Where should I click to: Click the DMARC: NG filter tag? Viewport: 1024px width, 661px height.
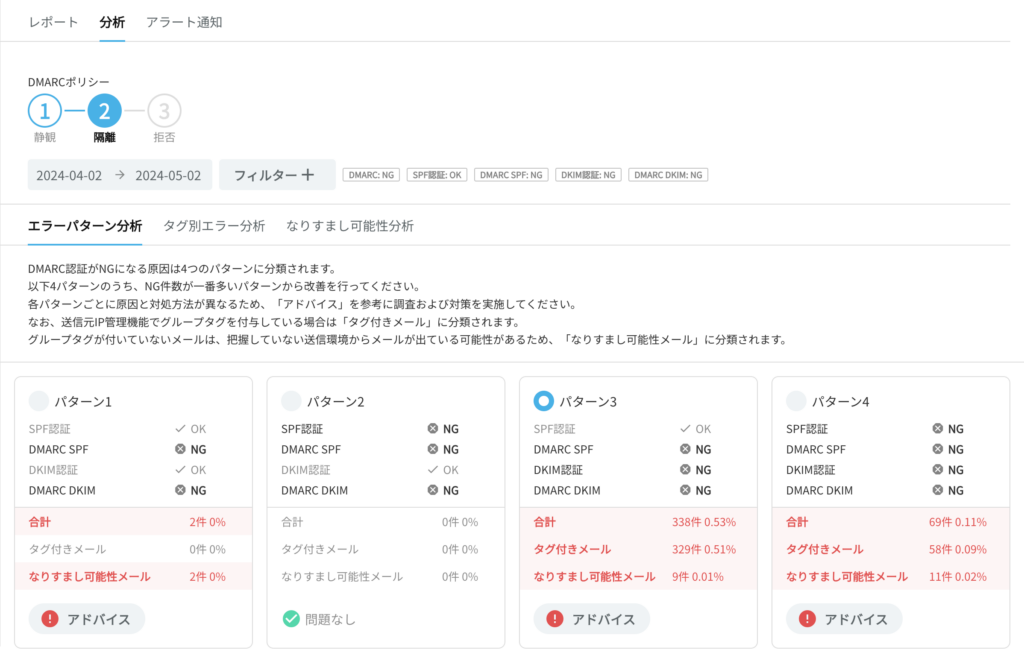coord(371,175)
